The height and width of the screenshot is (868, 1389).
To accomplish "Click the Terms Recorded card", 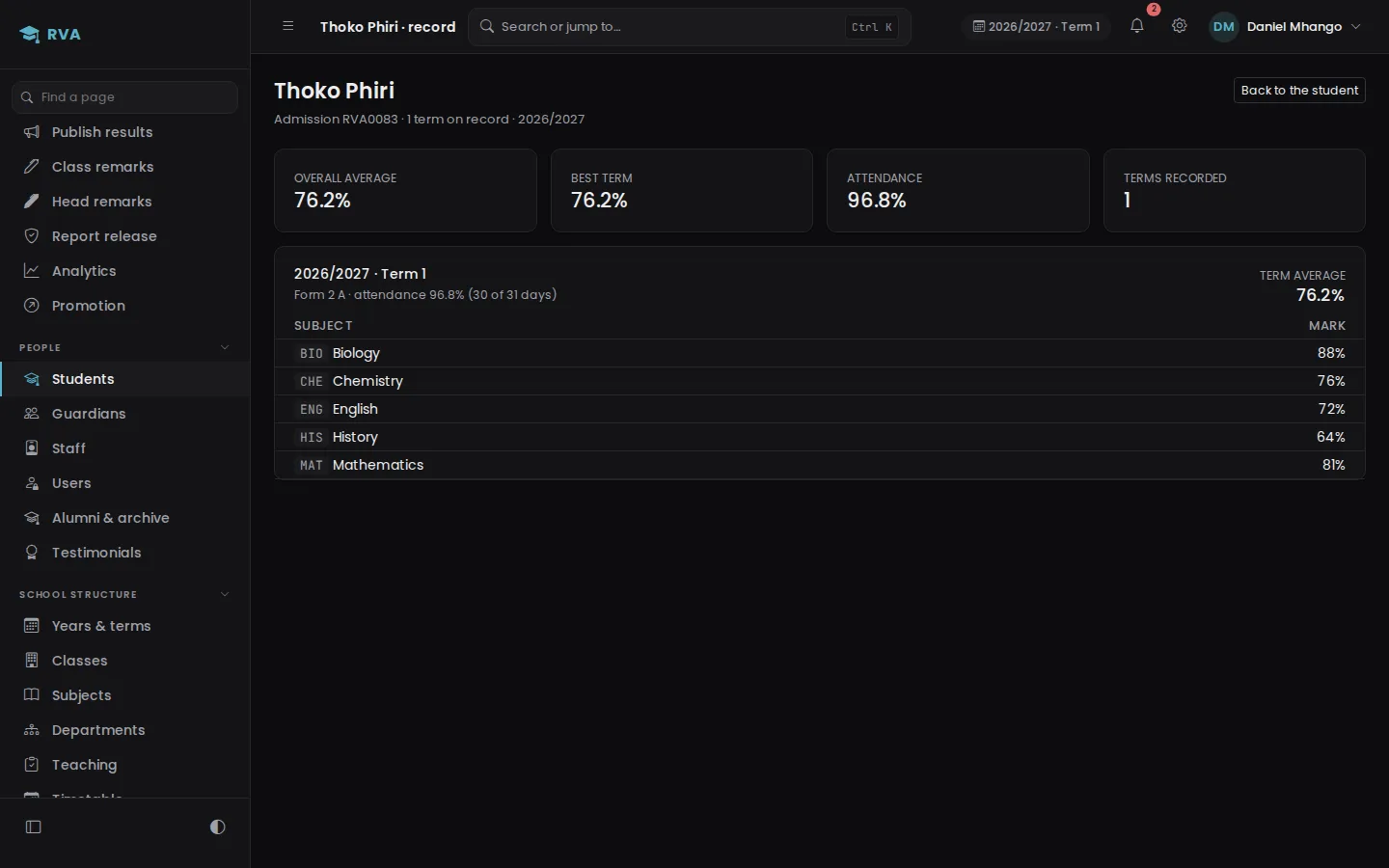I will point(1235,190).
